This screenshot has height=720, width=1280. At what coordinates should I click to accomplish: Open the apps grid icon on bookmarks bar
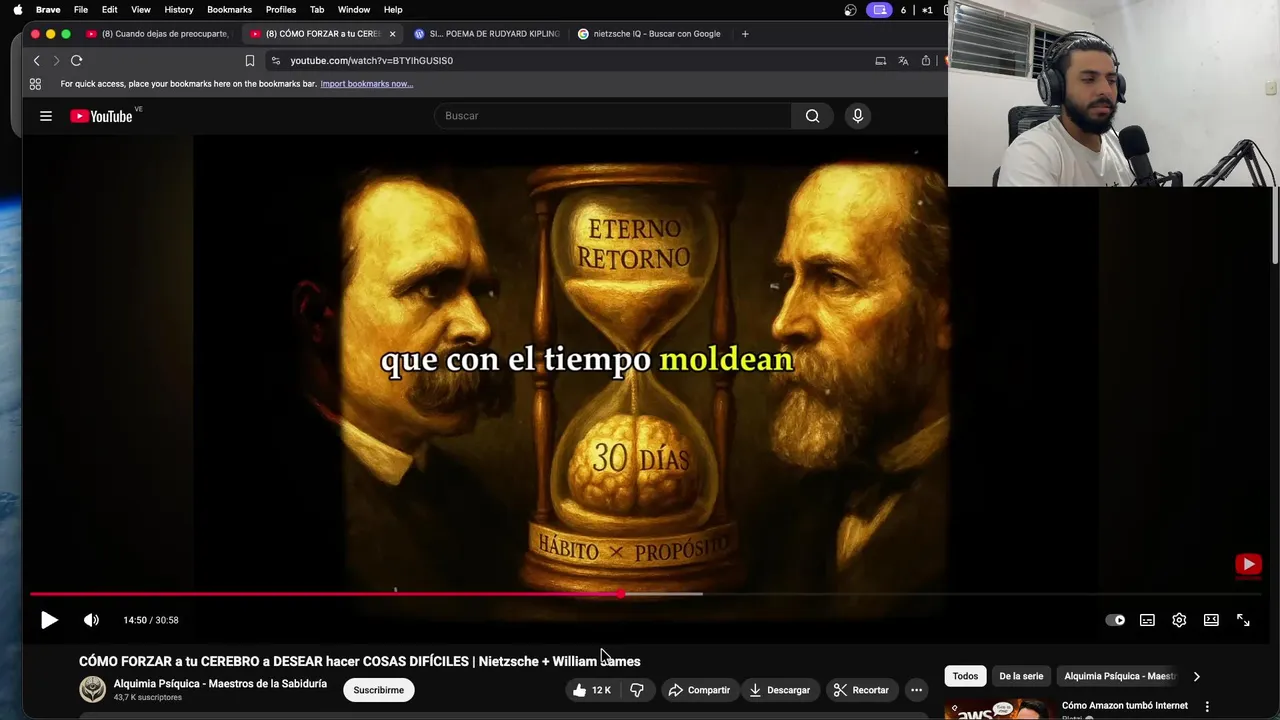click(x=35, y=84)
